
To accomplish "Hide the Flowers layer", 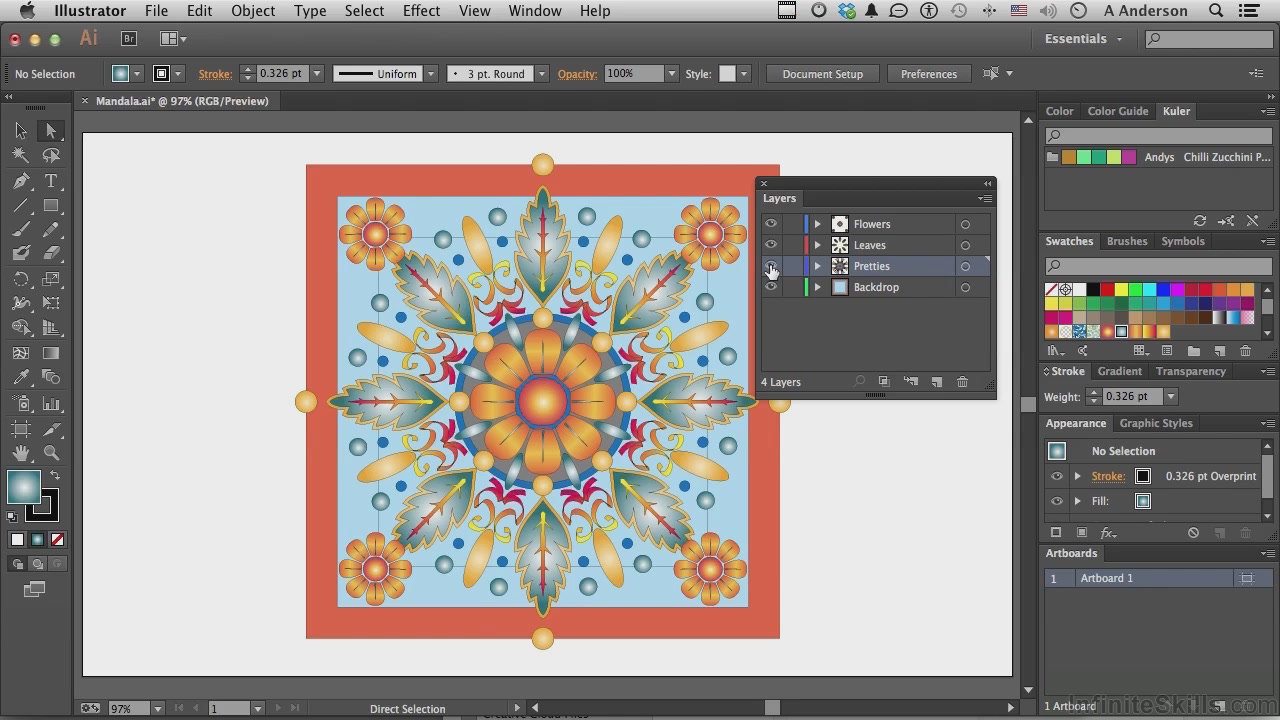I will (771, 224).
